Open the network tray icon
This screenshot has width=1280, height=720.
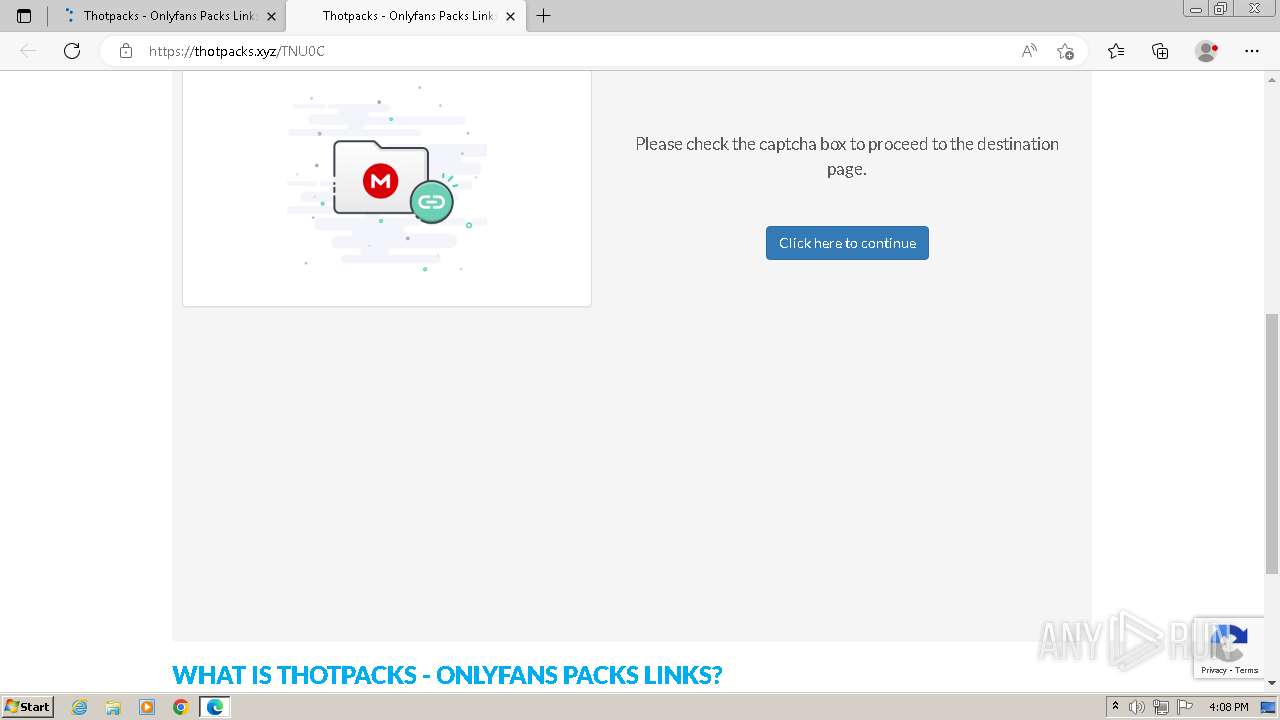point(1161,707)
